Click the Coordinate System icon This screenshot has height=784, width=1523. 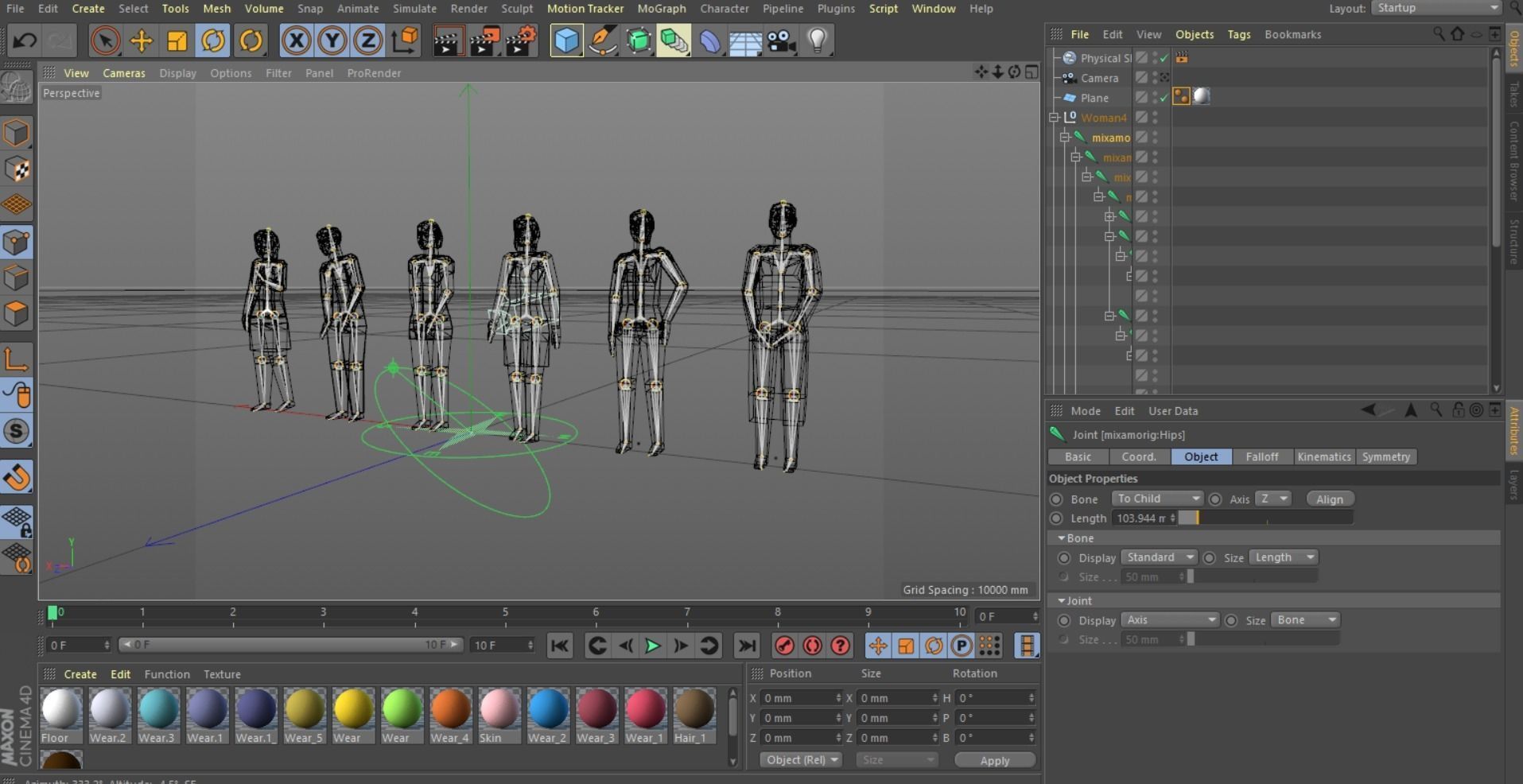click(x=405, y=41)
